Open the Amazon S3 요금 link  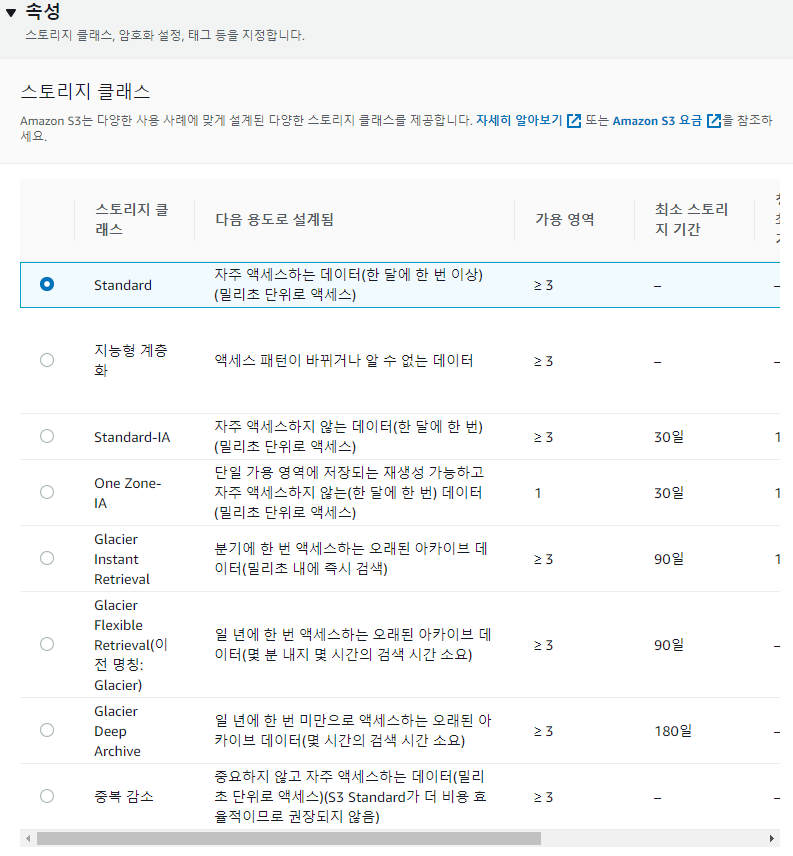[x=657, y=121]
